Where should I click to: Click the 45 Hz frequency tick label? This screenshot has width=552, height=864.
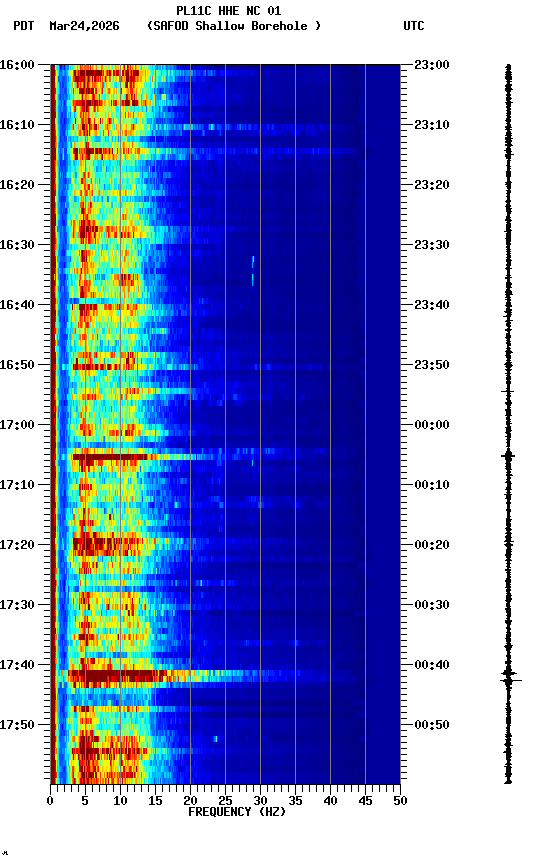pos(365,801)
